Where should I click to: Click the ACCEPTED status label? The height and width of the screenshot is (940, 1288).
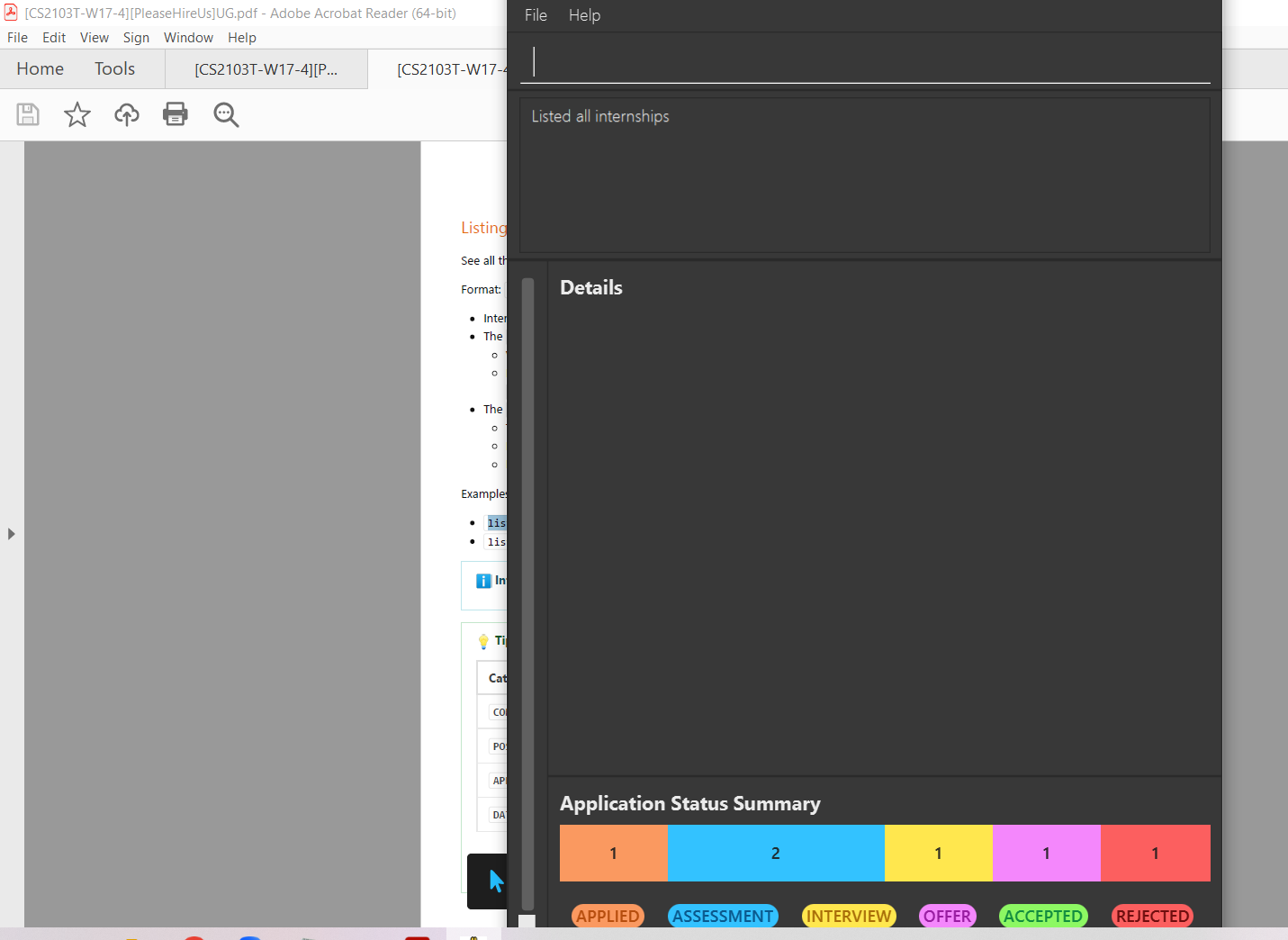[x=1043, y=916]
